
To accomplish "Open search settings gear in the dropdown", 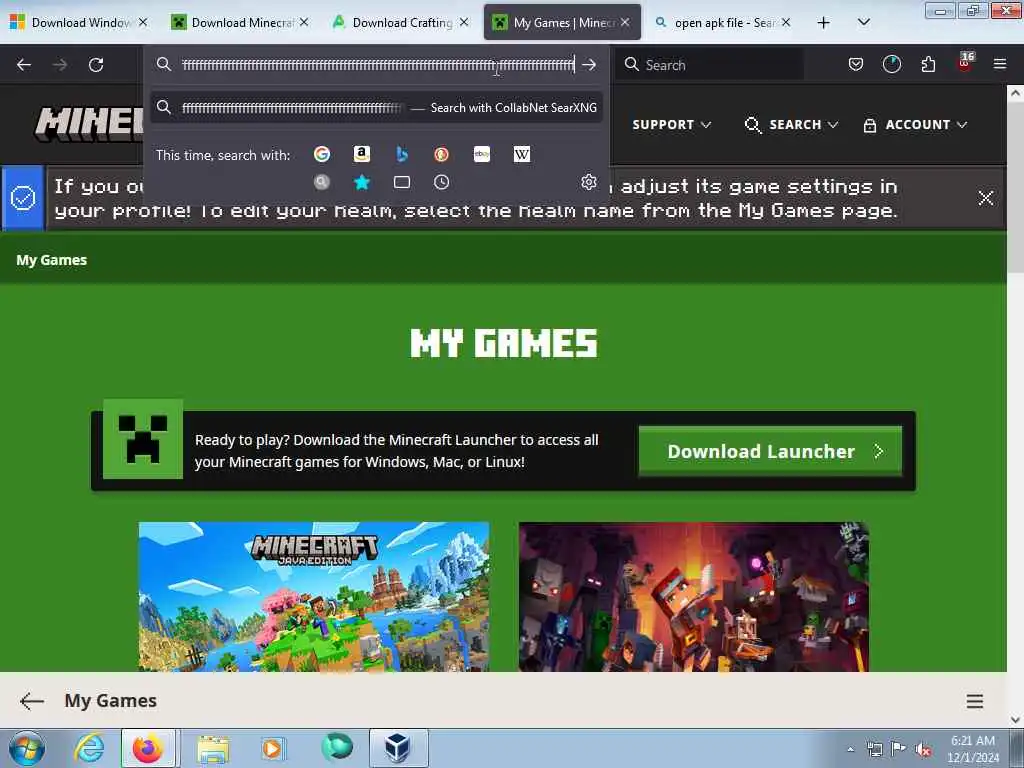I will 588,182.
